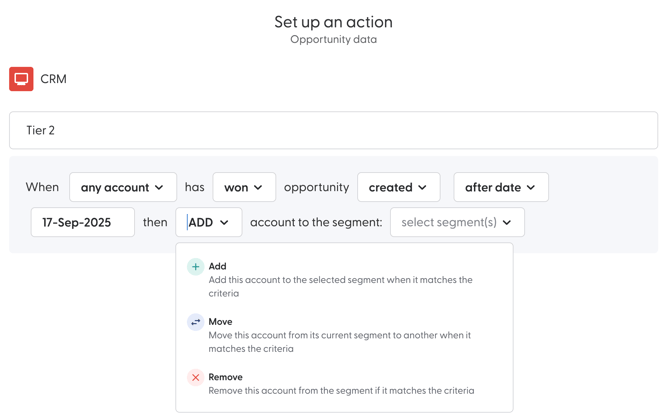Open the 'select segment(s)' placeholder dropdown

(449, 222)
